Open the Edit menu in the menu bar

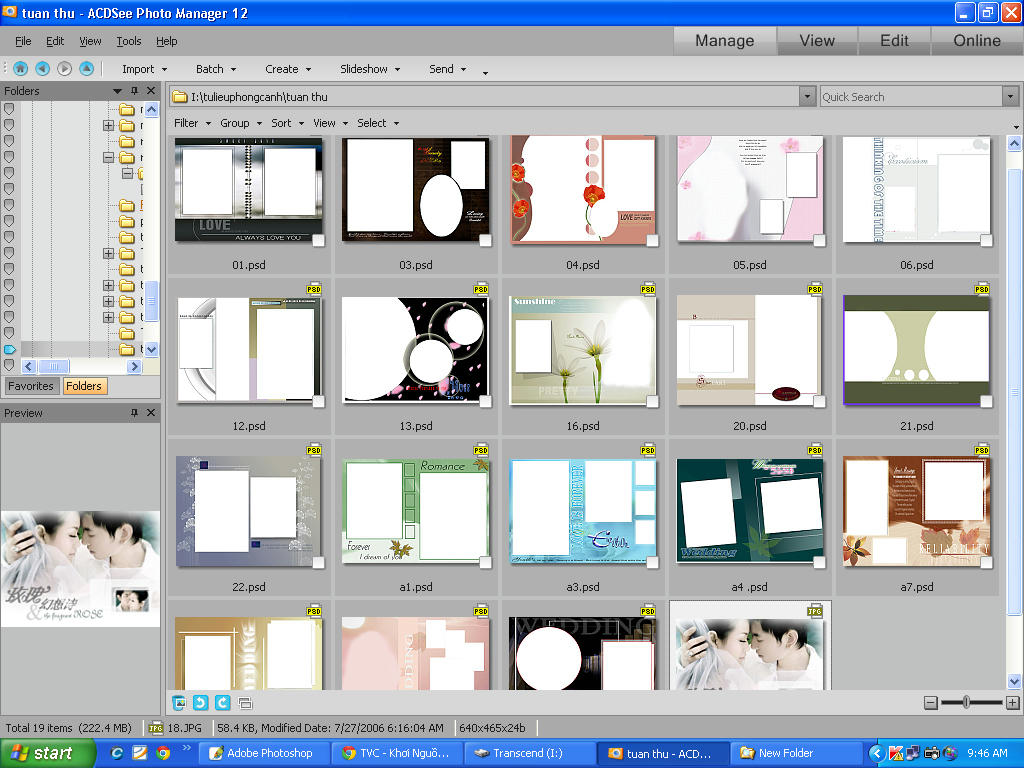point(55,41)
